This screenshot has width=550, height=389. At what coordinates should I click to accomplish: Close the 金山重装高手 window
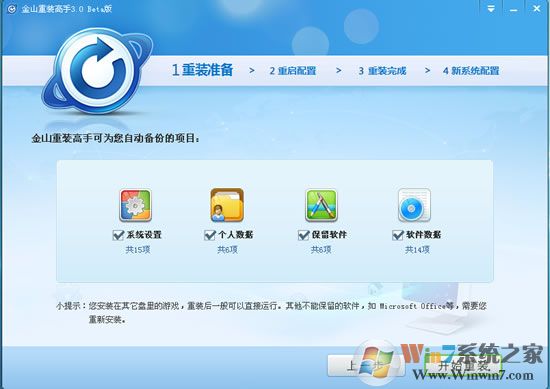(537, 9)
